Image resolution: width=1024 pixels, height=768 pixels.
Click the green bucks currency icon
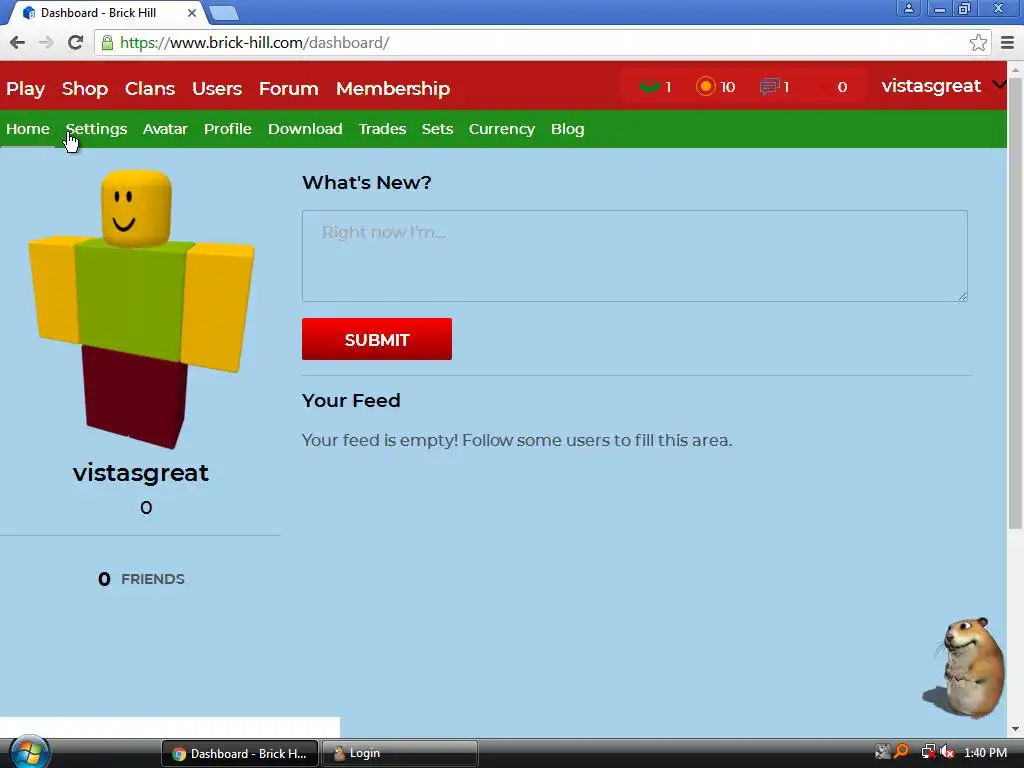(x=650, y=86)
